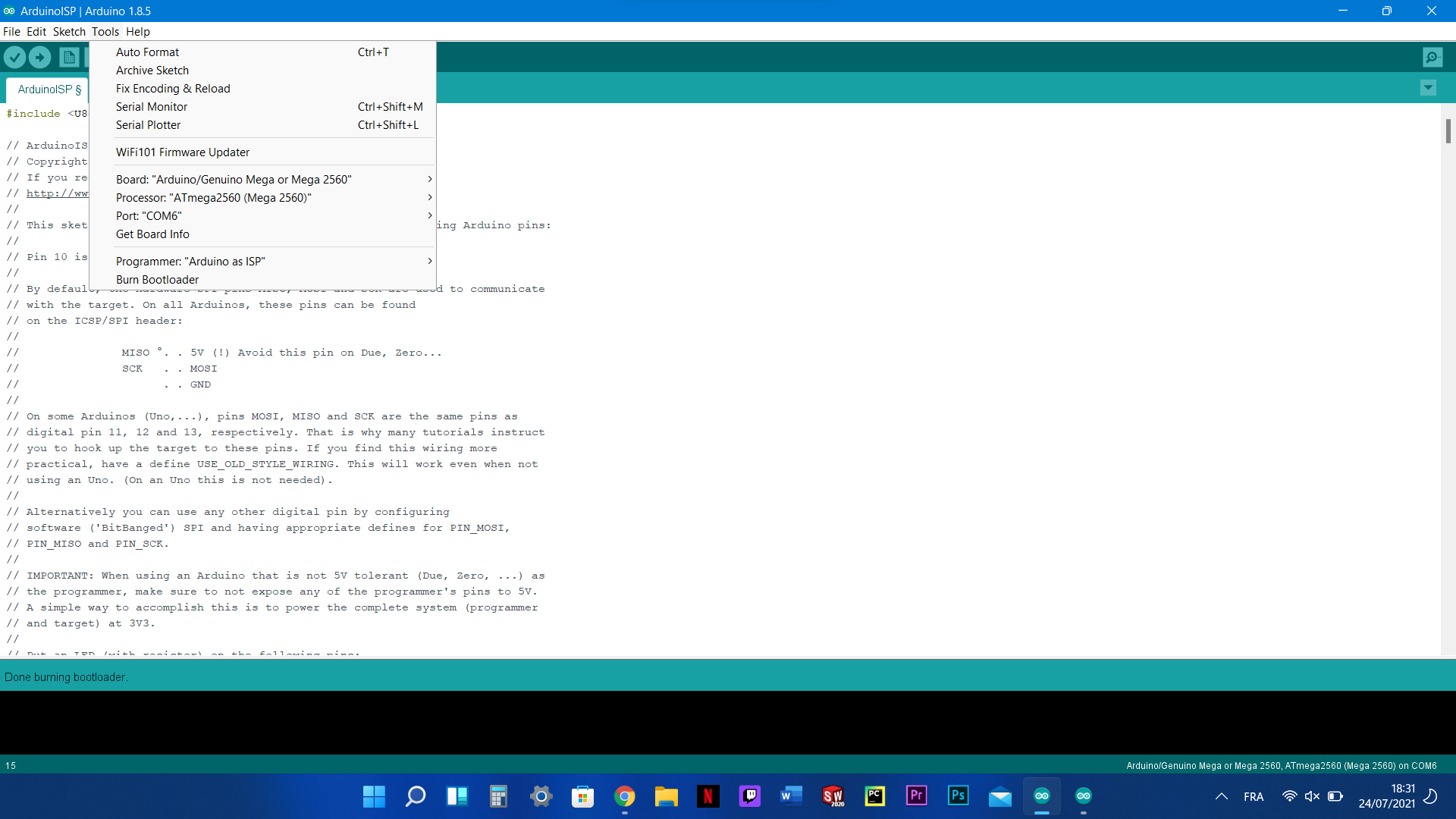The height and width of the screenshot is (819, 1456).
Task: Click the New sketch icon
Action: (69, 57)
